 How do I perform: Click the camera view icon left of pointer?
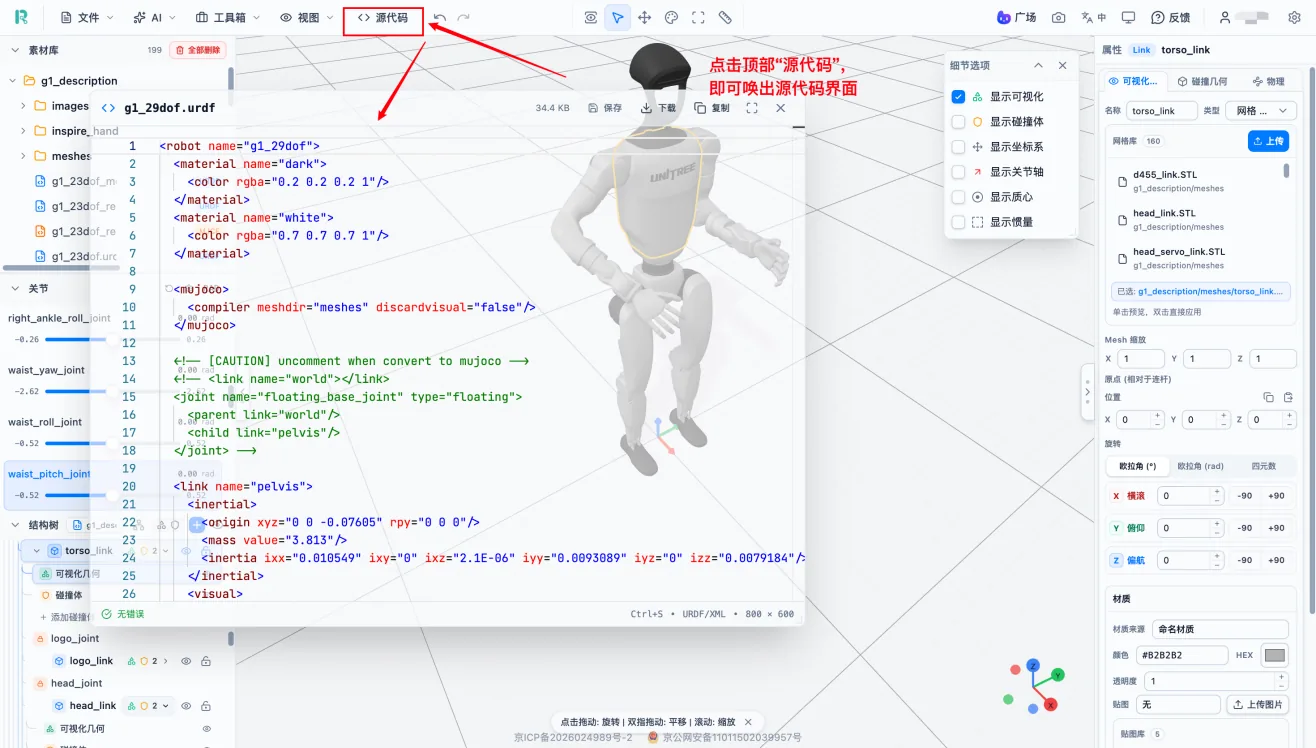coord(591,18)
